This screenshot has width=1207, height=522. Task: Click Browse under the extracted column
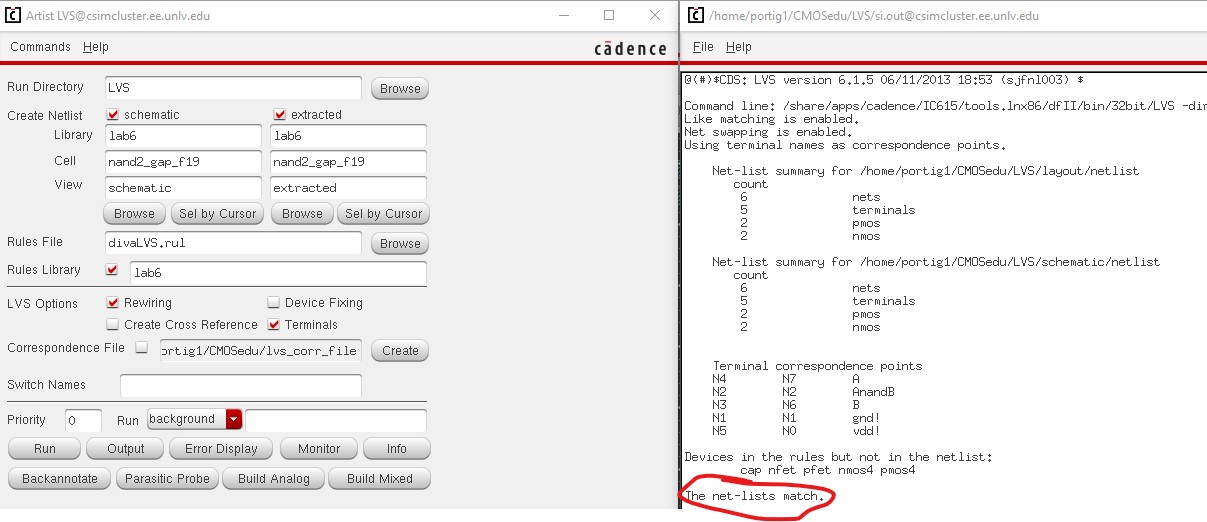coord(302,213)
